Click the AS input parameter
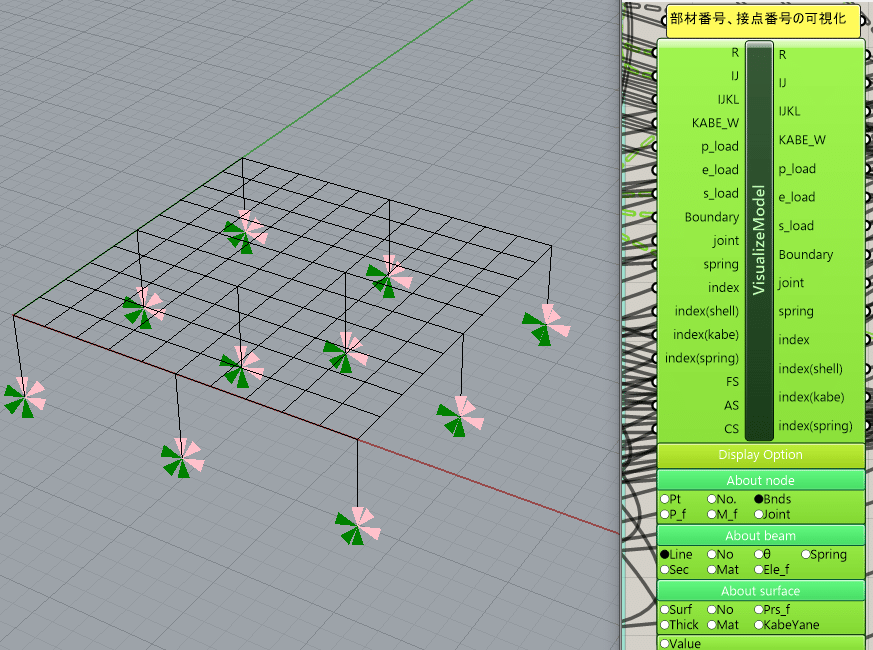This screenshot has width=873, height=650. 732,405
